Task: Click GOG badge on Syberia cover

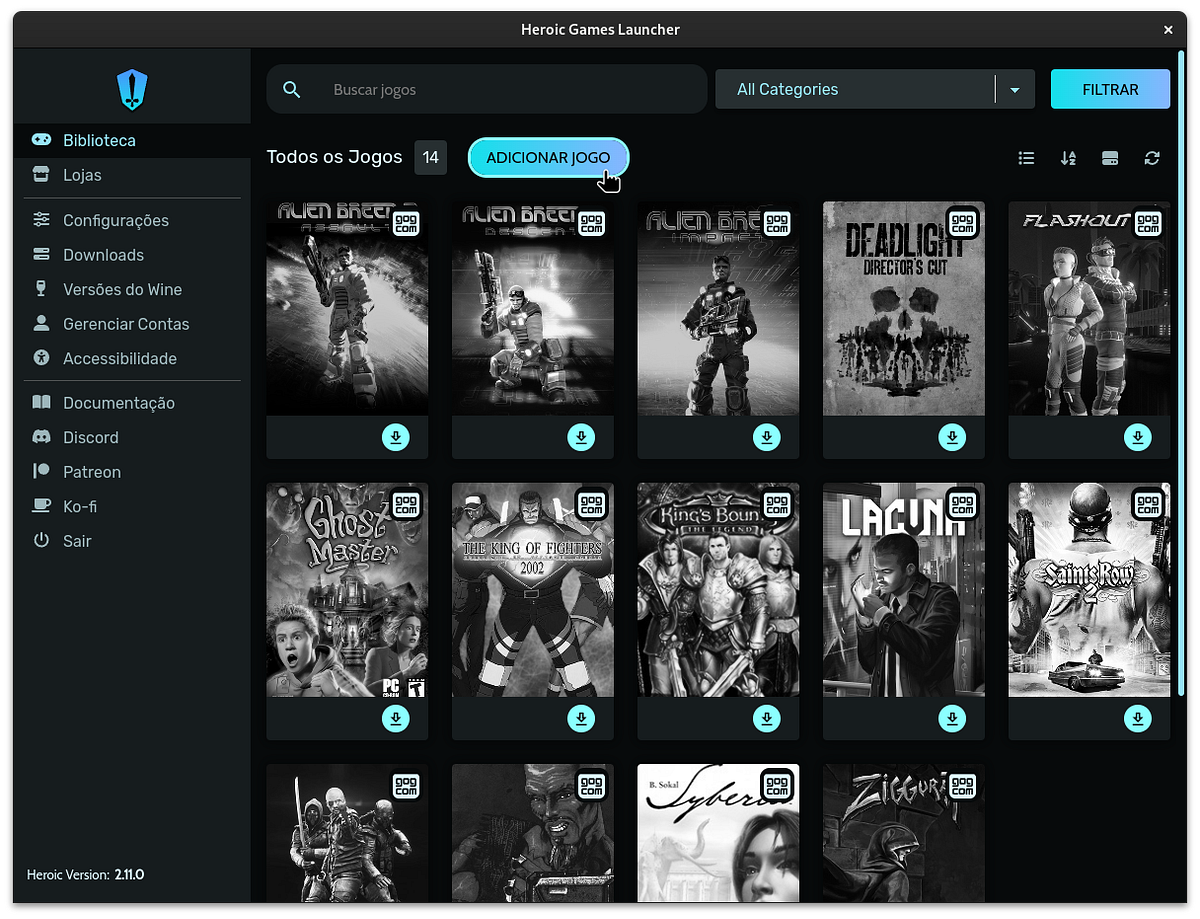Action: tap(777, 785)
